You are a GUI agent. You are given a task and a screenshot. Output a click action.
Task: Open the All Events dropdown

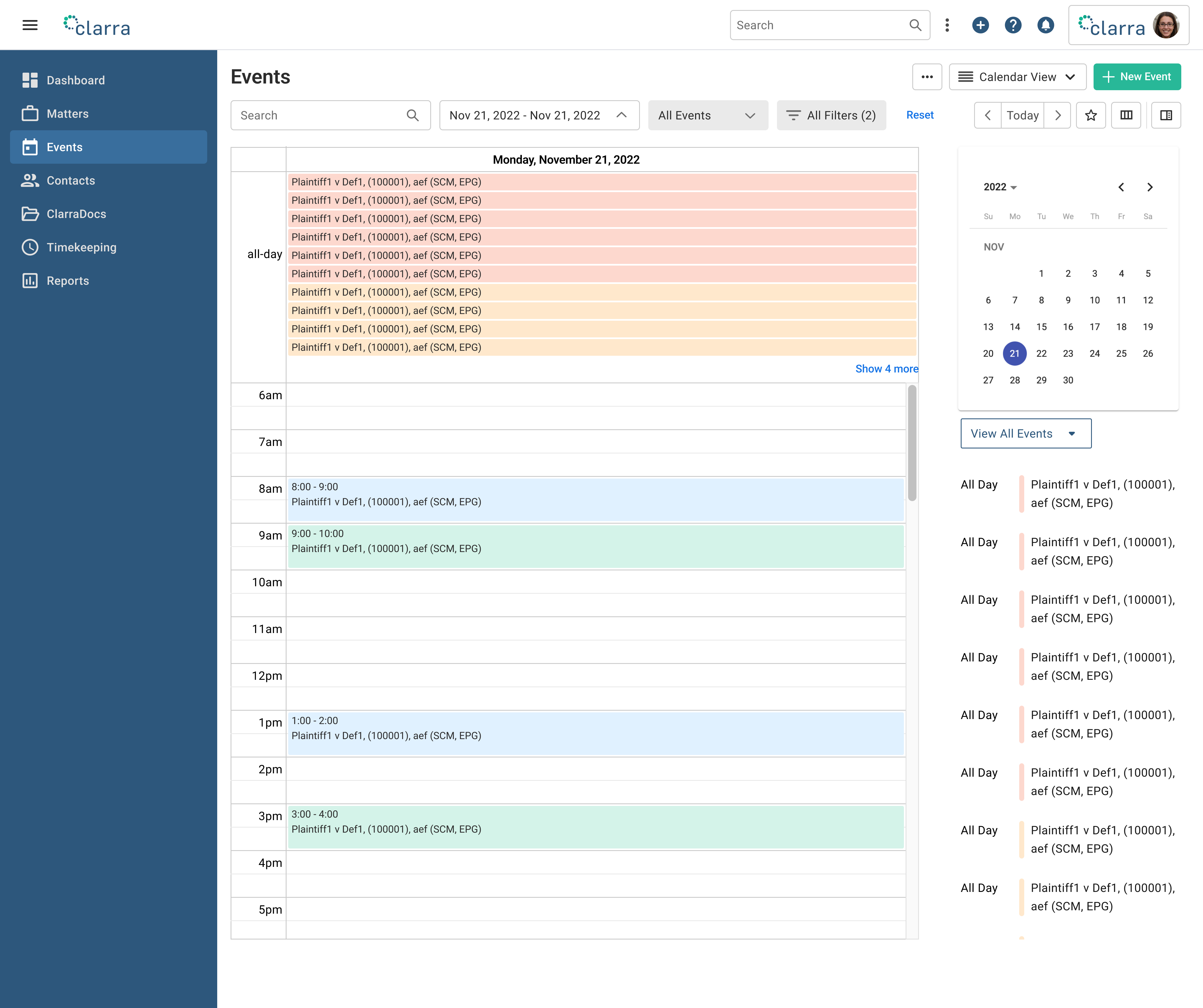coord(708,115)
